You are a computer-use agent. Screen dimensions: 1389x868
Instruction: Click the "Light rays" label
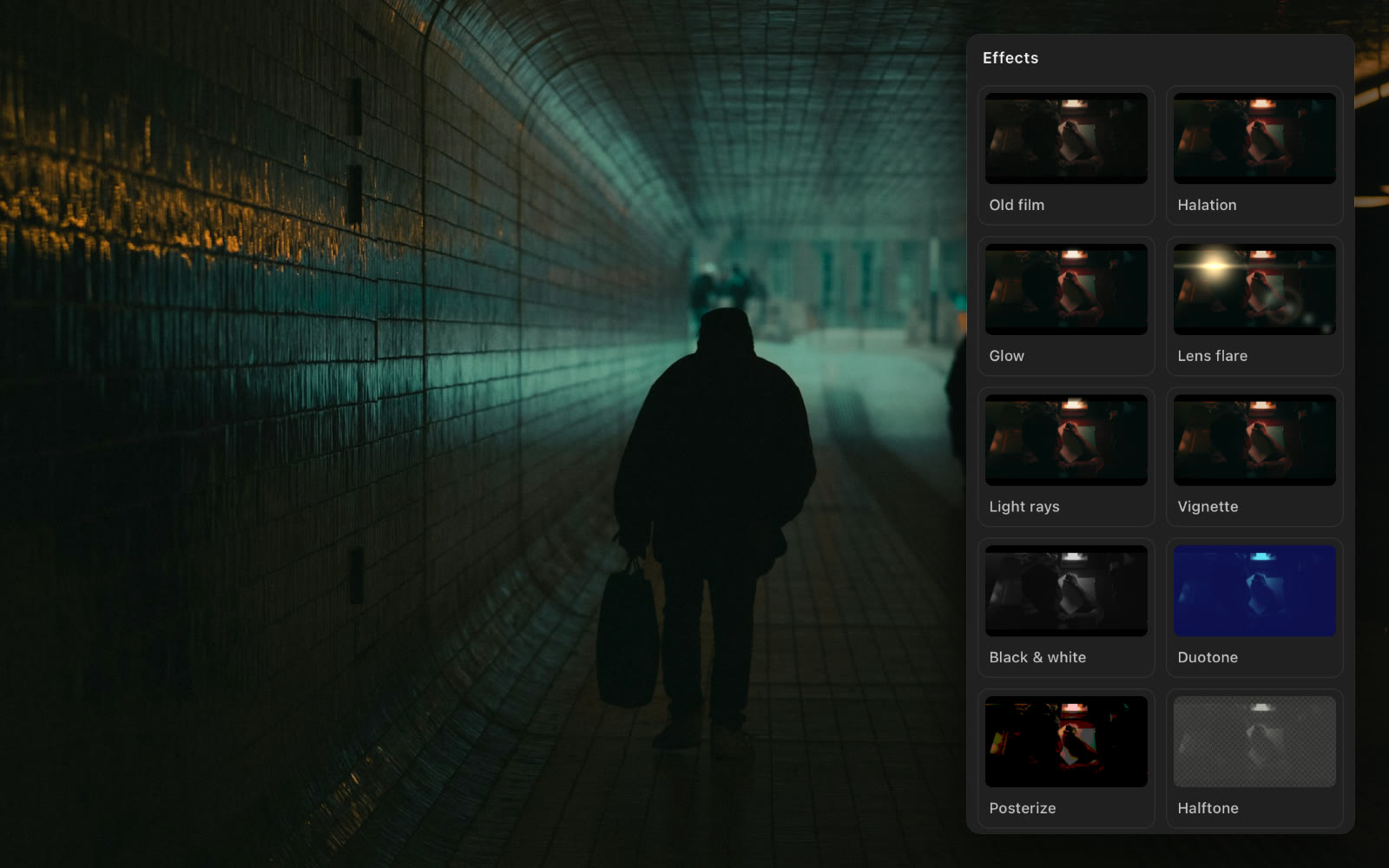click(x=1024, y=507)
